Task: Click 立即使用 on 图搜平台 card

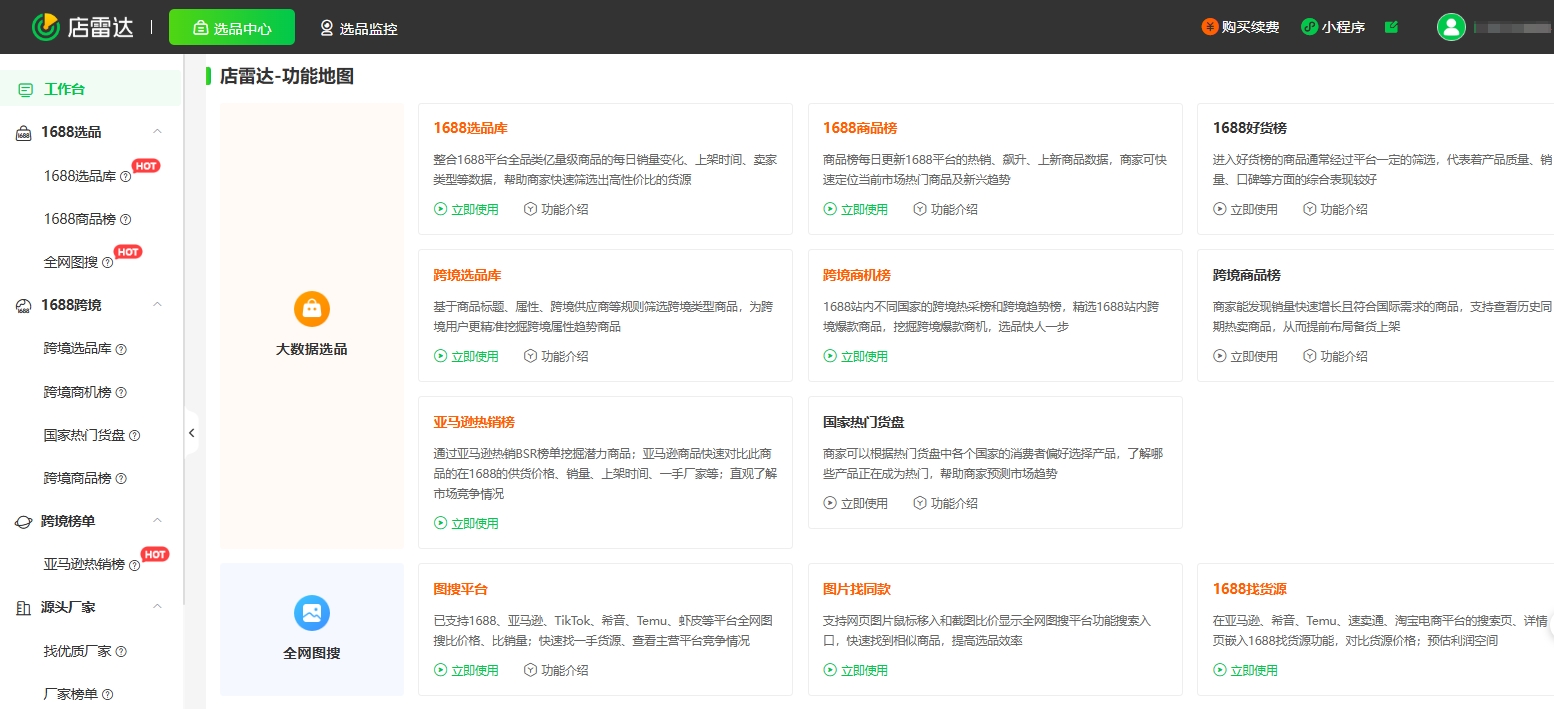Action: tap(466, 670)
